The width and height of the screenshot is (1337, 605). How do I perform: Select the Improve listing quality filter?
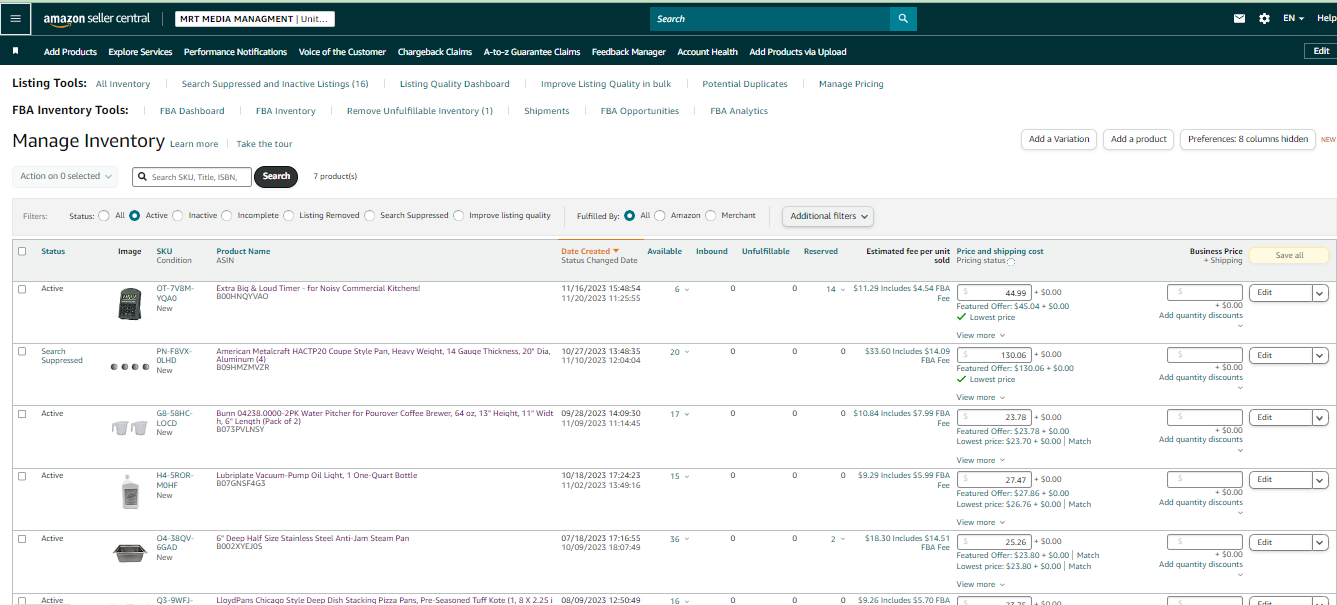point(459,215)
